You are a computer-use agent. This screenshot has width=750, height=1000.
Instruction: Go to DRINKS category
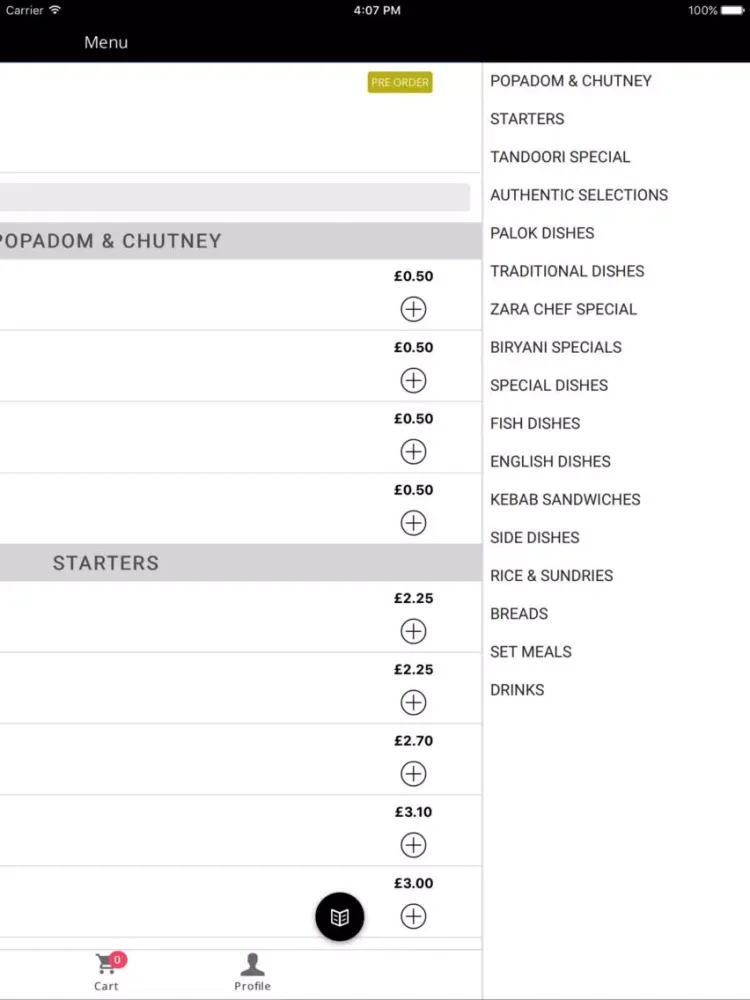point(517,689)
